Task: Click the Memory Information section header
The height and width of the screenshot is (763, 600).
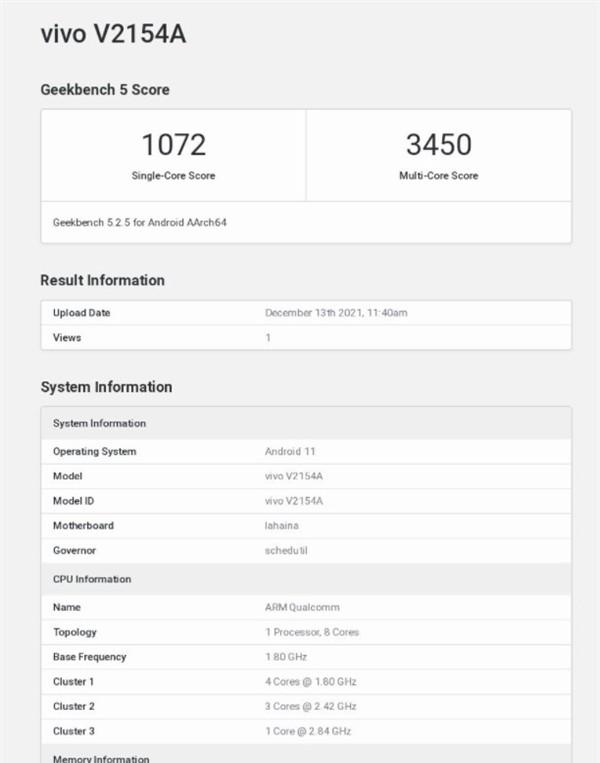Action: coord(306,754)
